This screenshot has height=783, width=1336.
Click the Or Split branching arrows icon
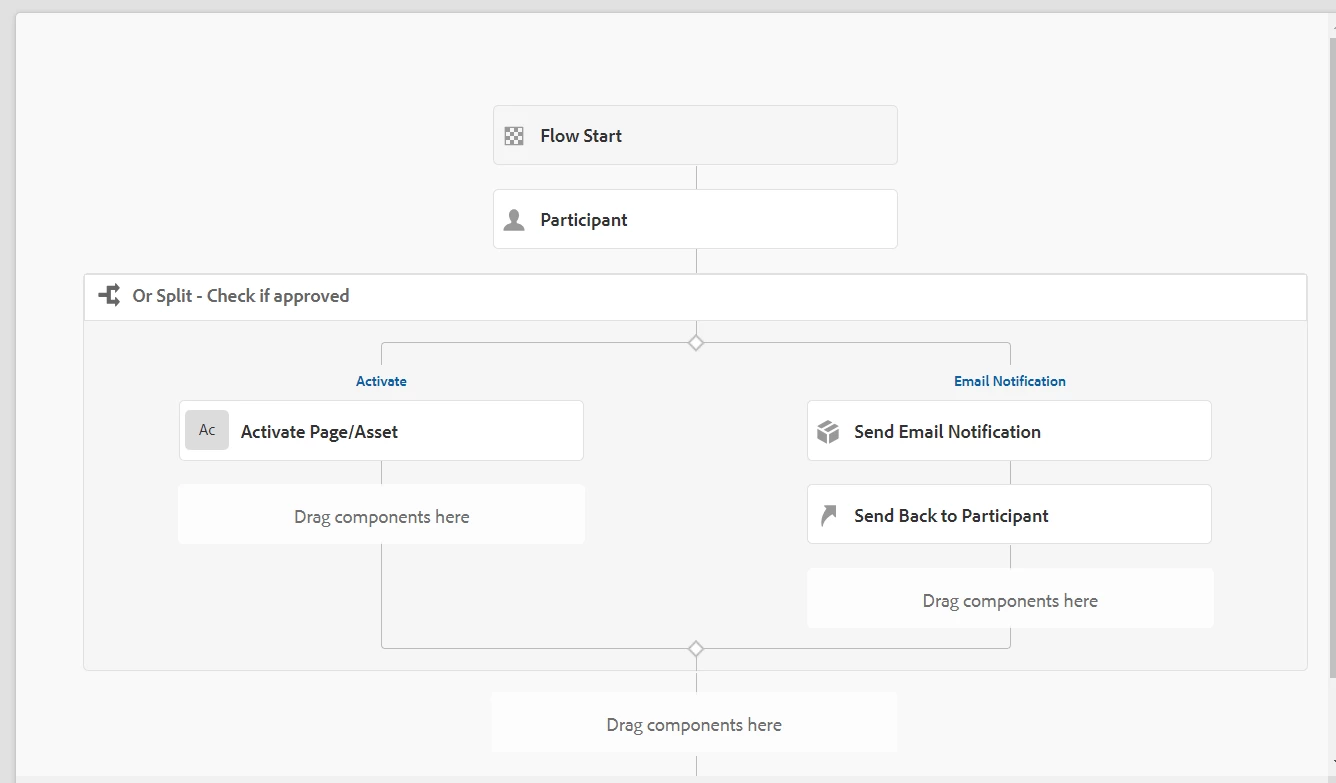point(109,296)
